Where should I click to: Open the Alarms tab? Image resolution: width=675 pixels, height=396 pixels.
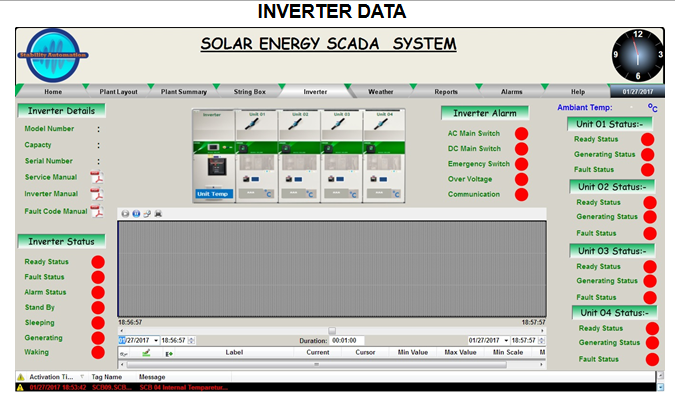(511, 92)
